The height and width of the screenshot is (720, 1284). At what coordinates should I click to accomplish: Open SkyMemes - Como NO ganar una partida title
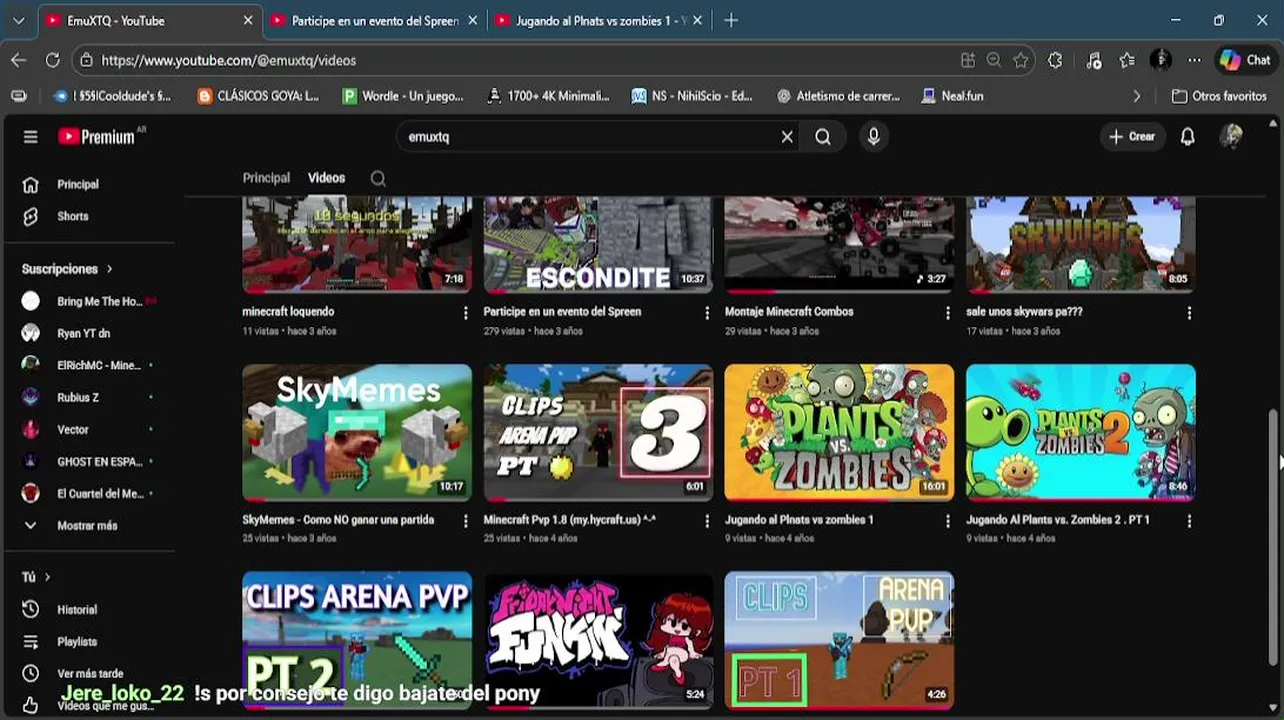point(338,520)
